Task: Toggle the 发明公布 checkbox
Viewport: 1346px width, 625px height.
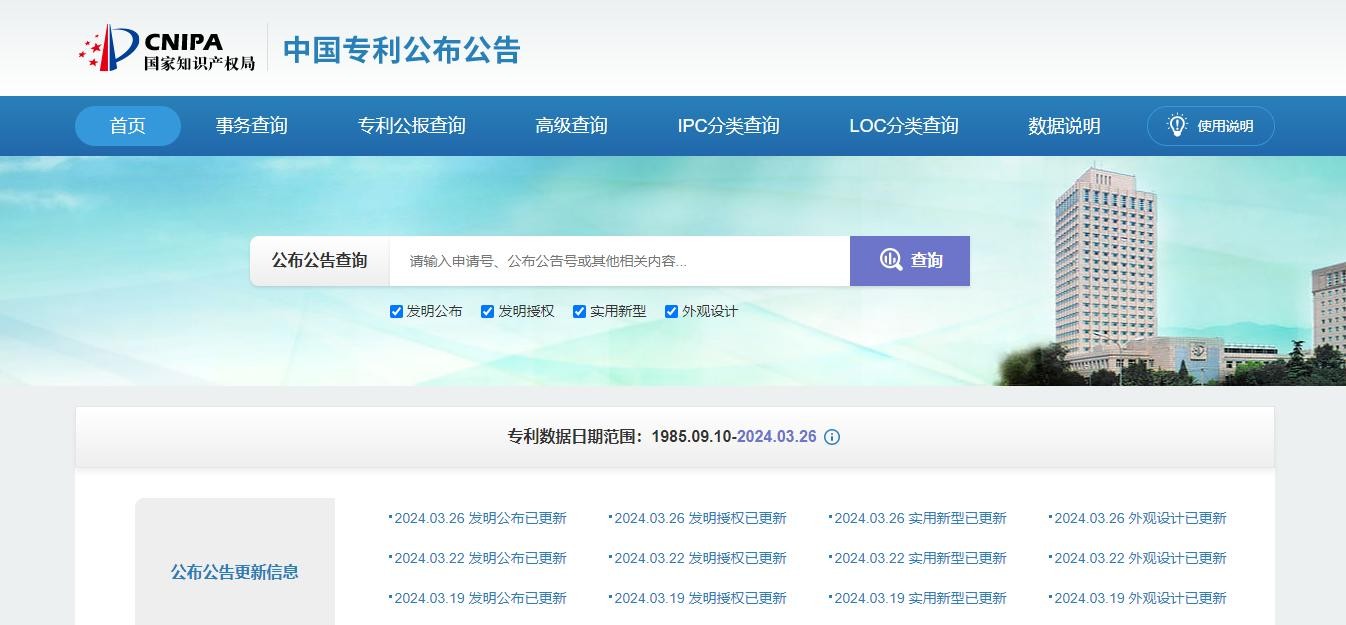Action: [396, 311]
